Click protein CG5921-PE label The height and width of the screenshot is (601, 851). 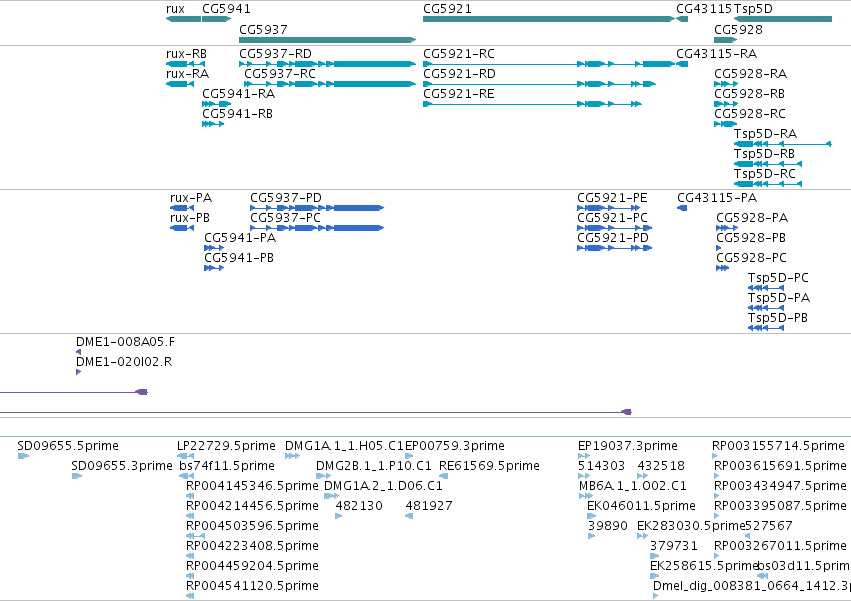(612, 198)
